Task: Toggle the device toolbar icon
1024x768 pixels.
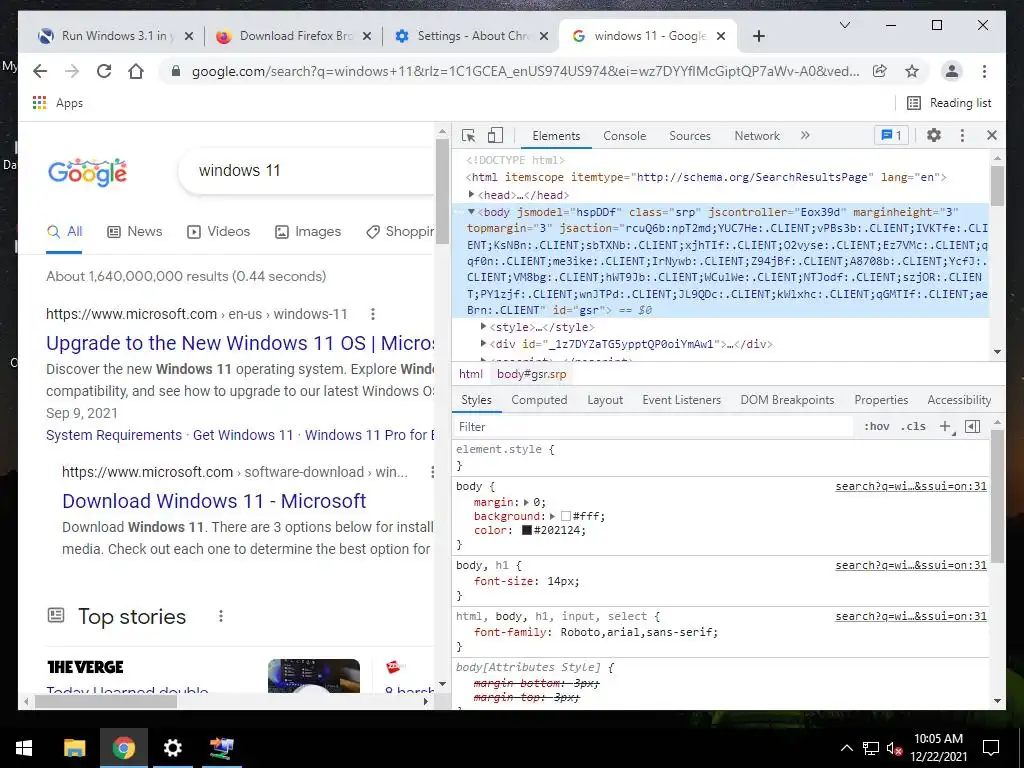Action: [x=495, y=135]
